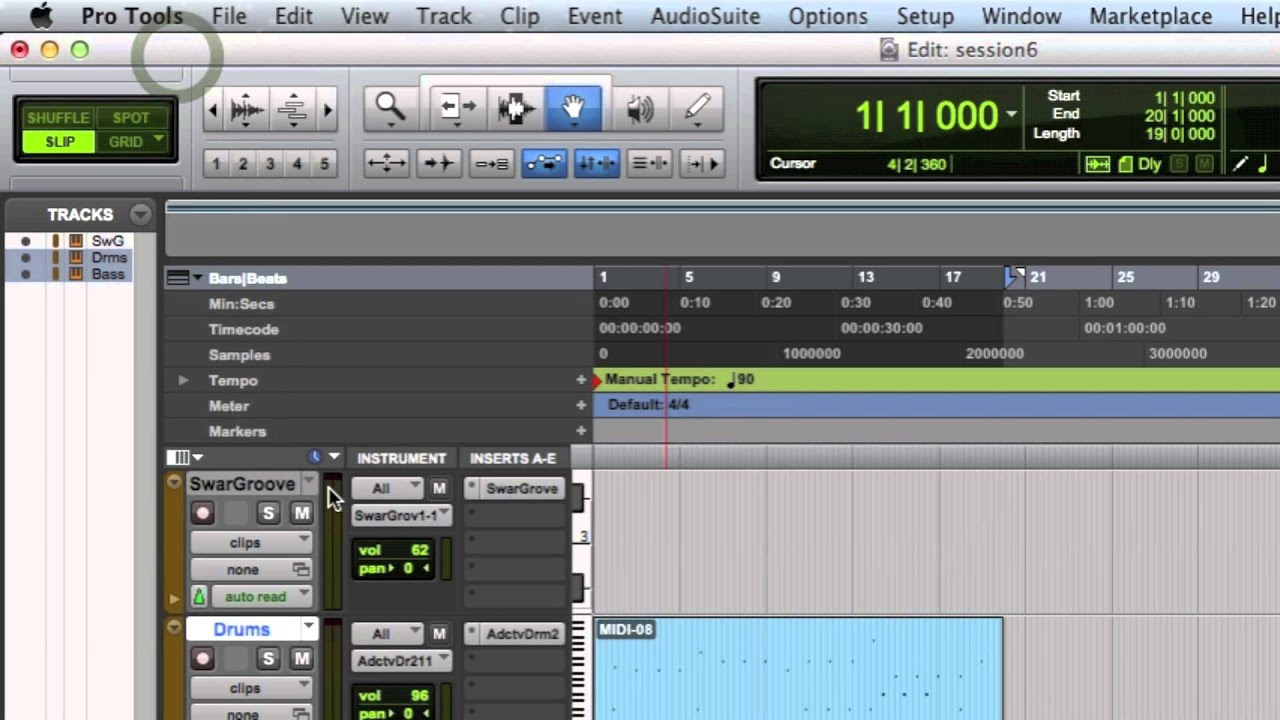This screenshot has height=720, width=1280.
Task: Select the Selector waveform tool
Action: pos(516,107)
